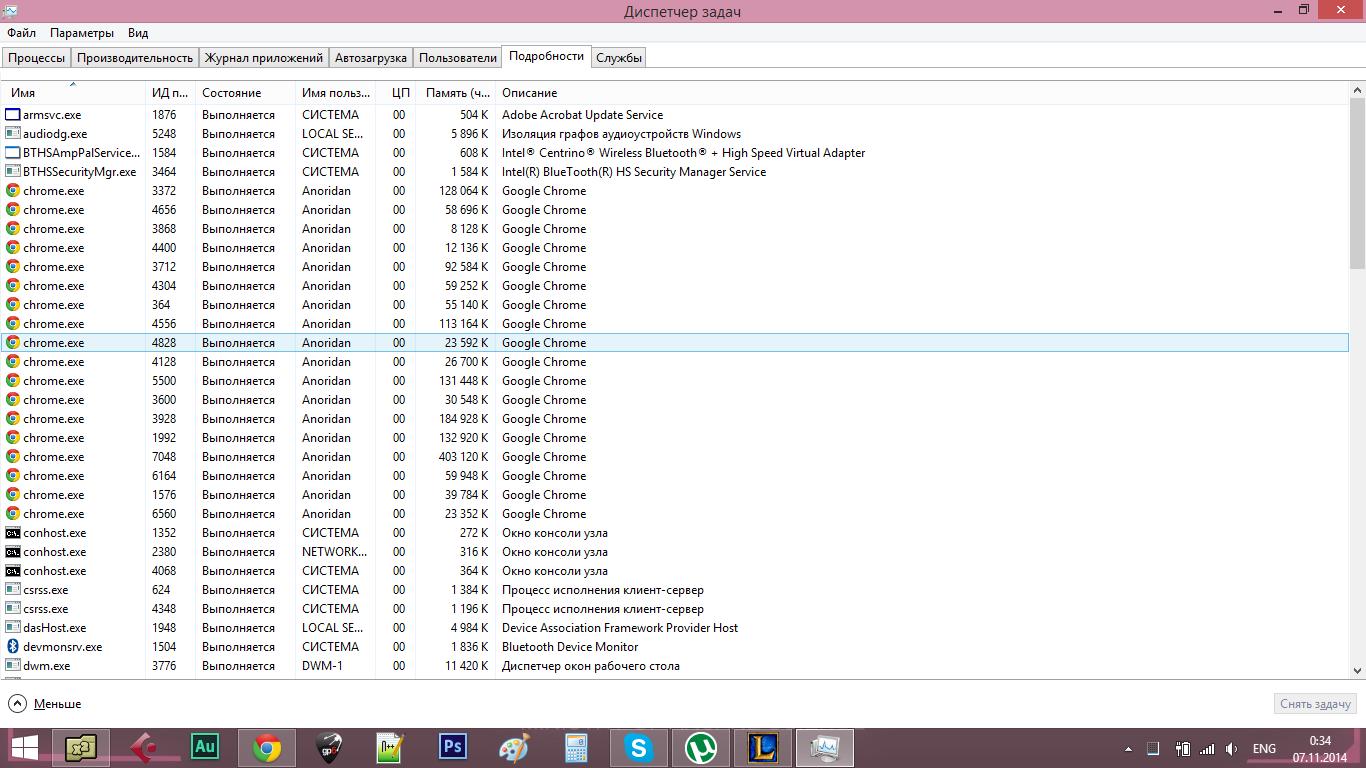This screenshot has width=1366, height=768.
Task: Sort by the Описание column header
Action: coord(922,93)
